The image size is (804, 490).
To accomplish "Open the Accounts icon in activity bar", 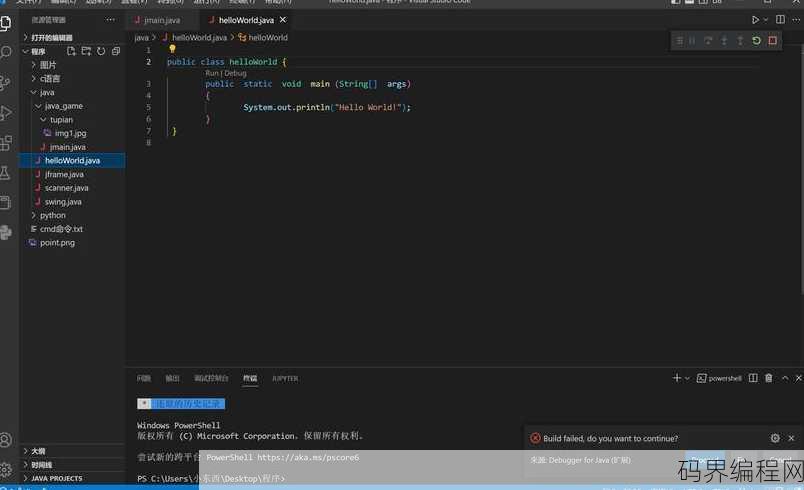I will [6, 440].
